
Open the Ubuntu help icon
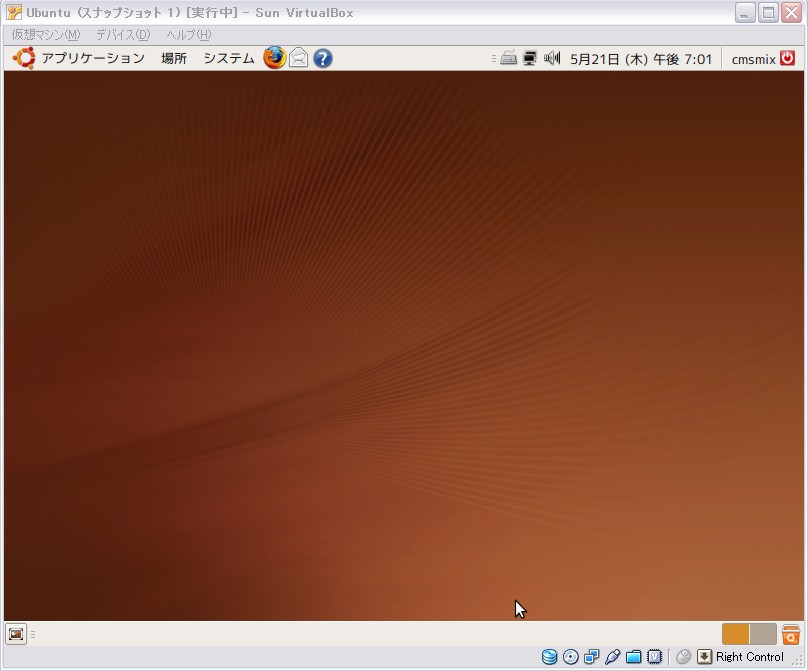coord(323,58)
